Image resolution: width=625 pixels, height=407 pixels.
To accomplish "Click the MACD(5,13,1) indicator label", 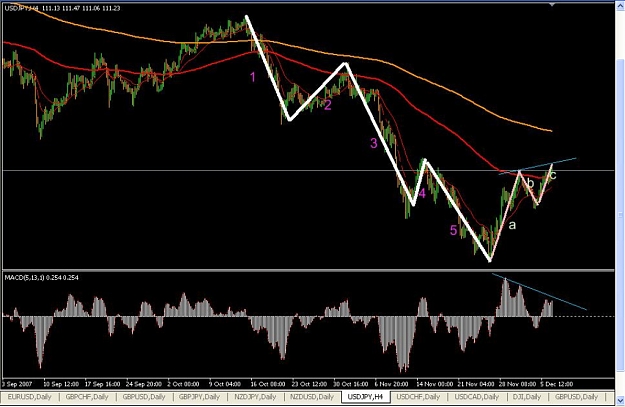I will point(41,277).
